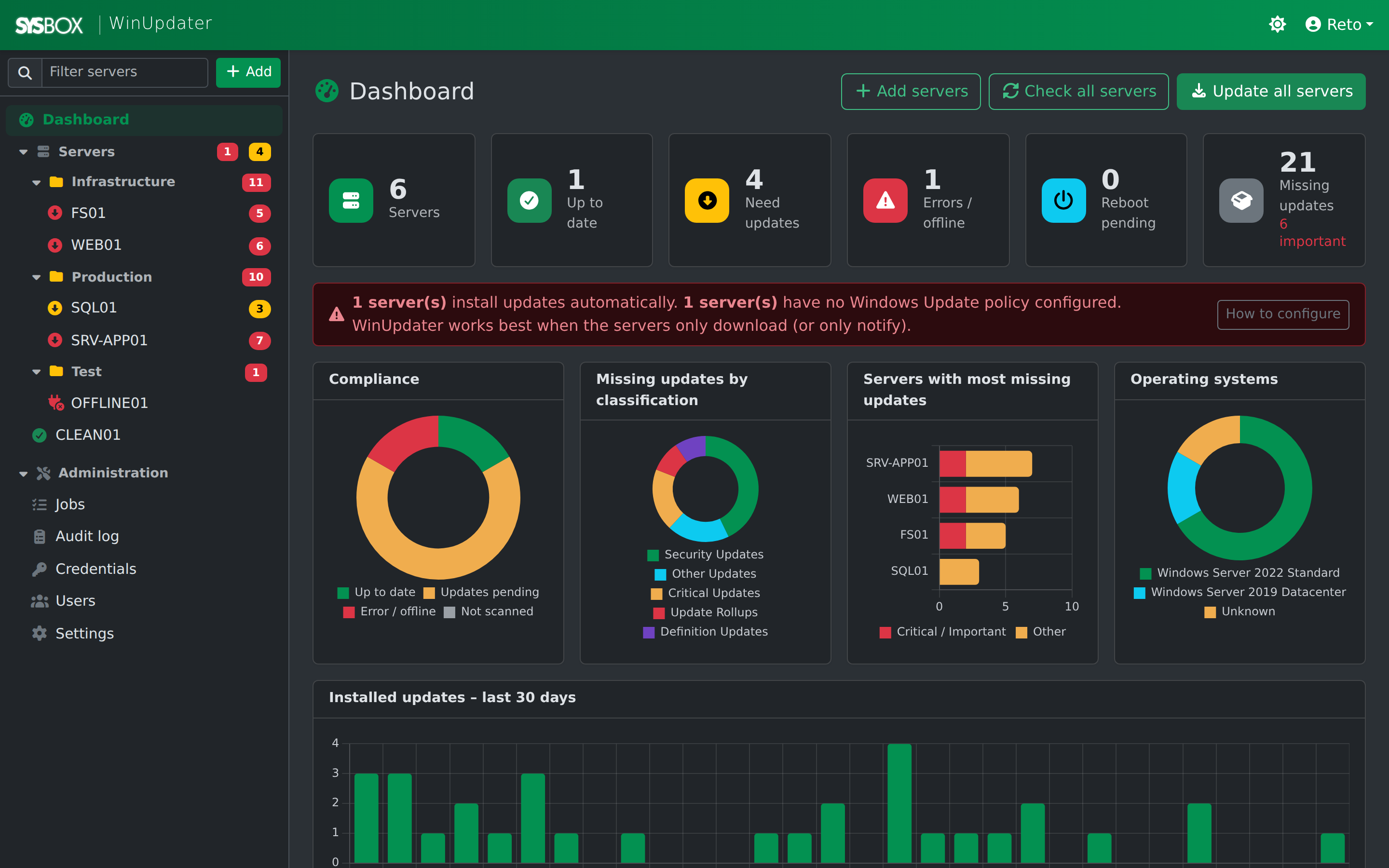Image resolution: width=1389 pixels, height=868 pixels.
Task: Click the green Servers count icon
Action: 351,200
